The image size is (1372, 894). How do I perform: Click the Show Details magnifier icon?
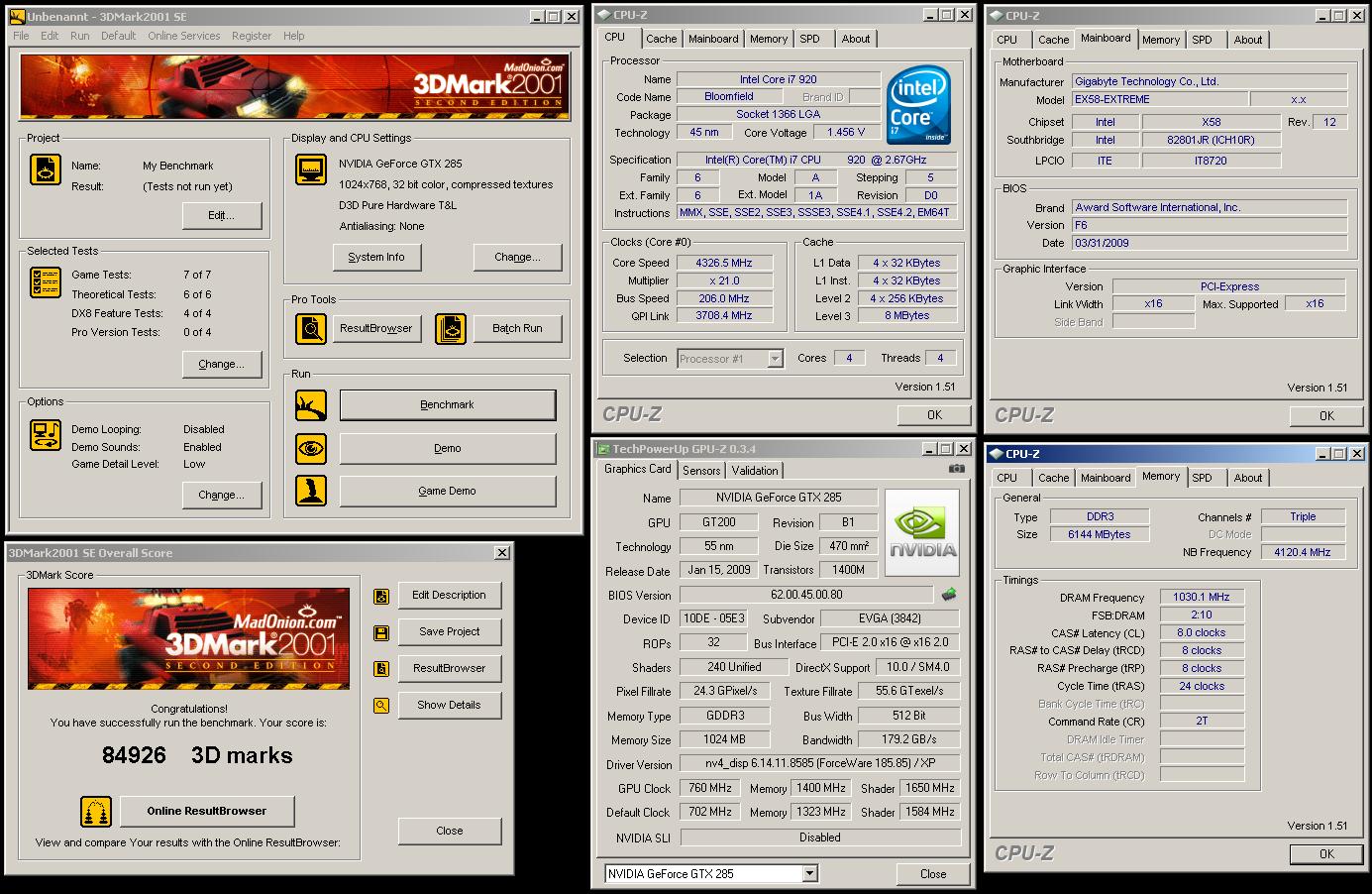381,706
